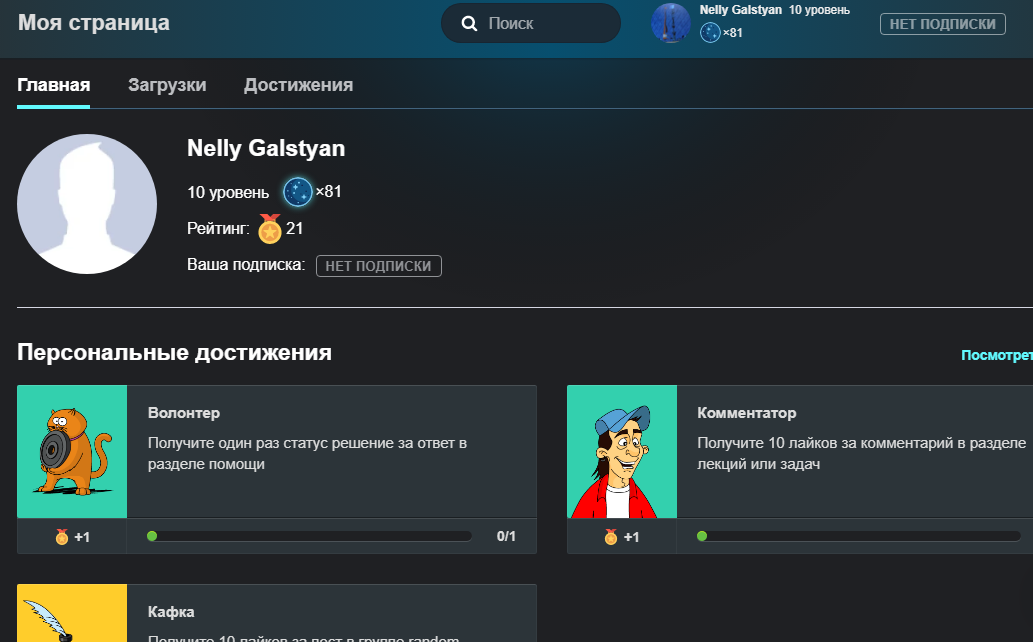Switch to the Загрузки tab
This screenshot has height=642, width=1033.
click(167, 85)
